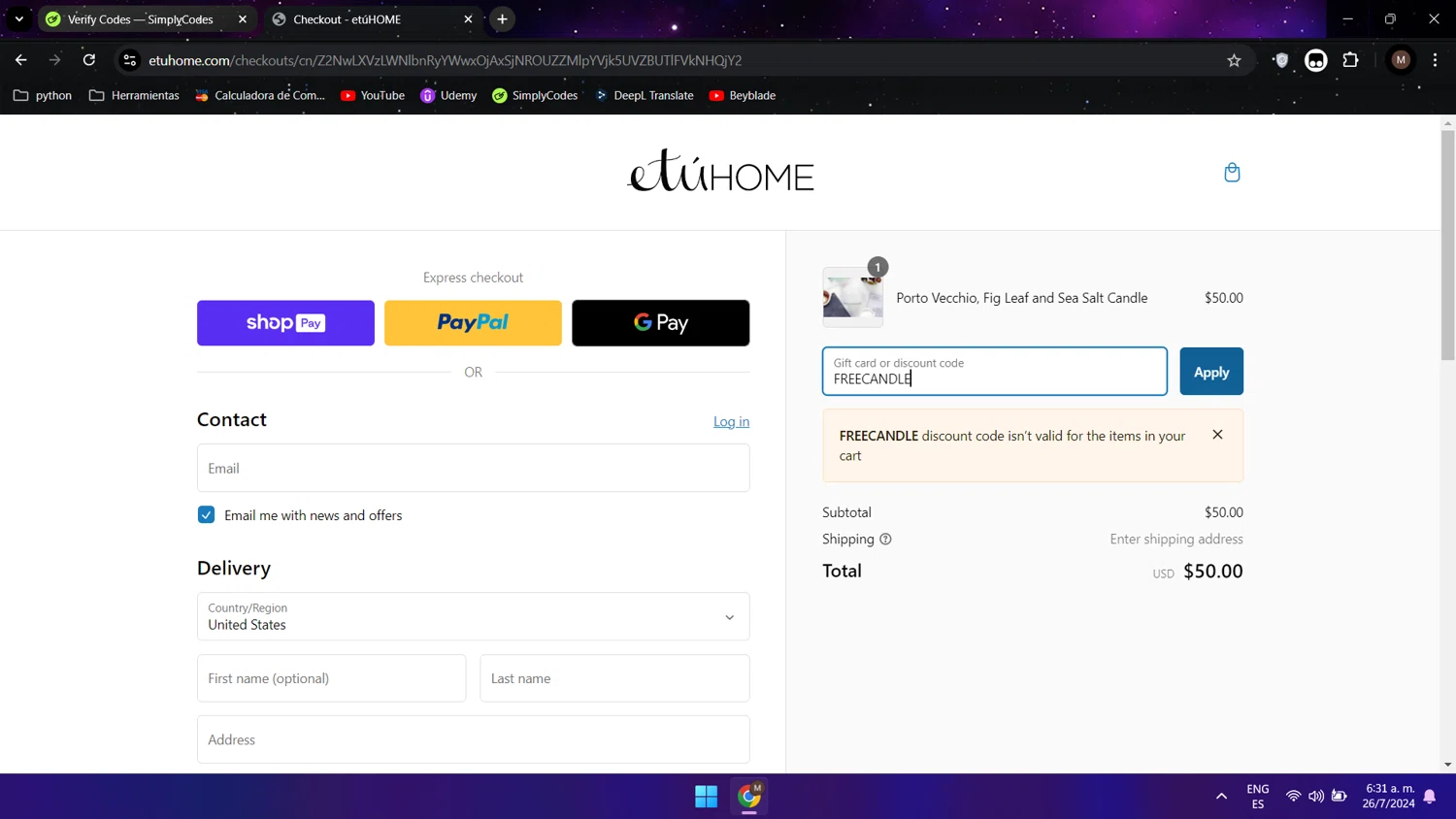1456x819 pixels.
Task: Open the clock and date panel
Action: [1389, 797]
